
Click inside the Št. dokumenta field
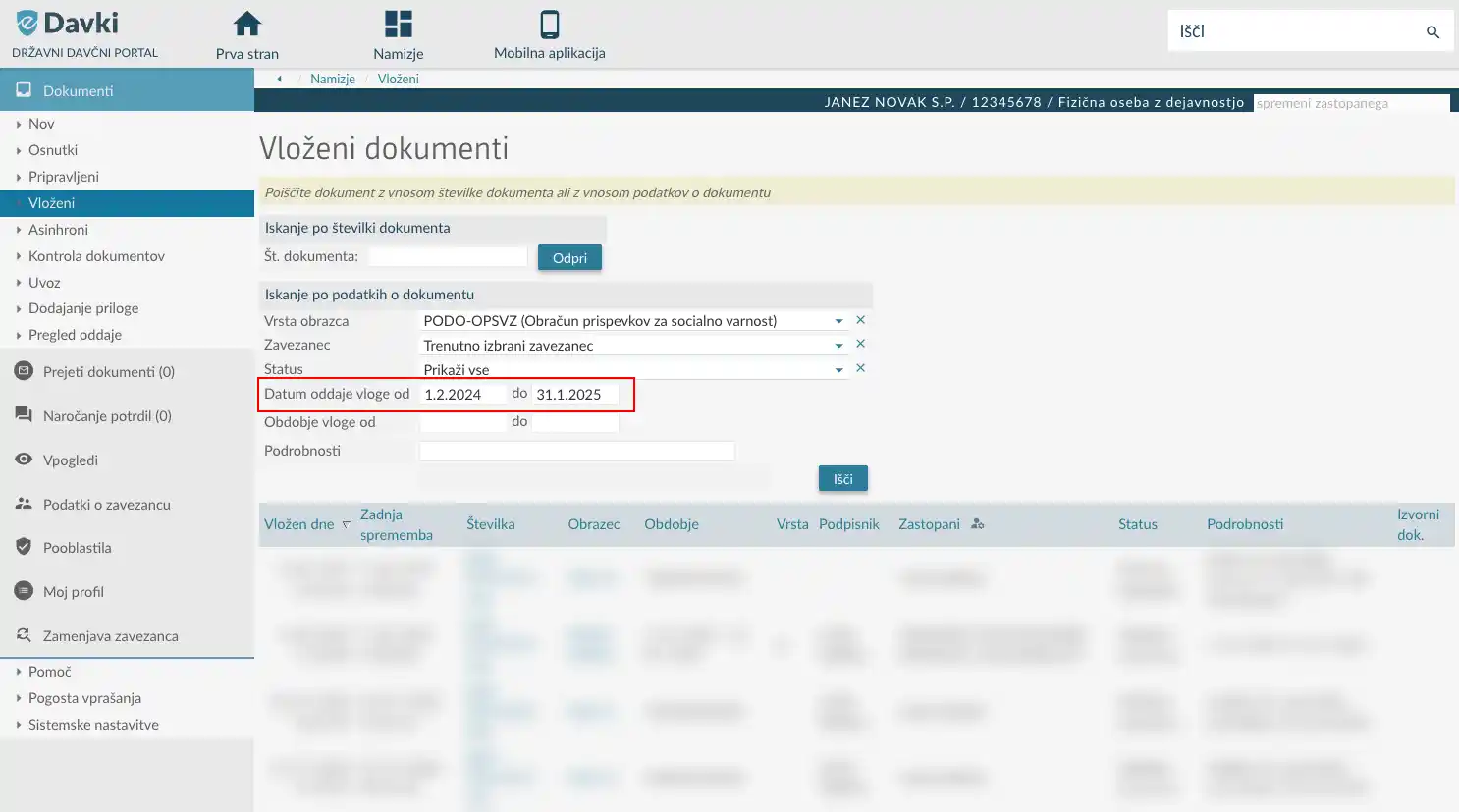click(x=447, y=256)
